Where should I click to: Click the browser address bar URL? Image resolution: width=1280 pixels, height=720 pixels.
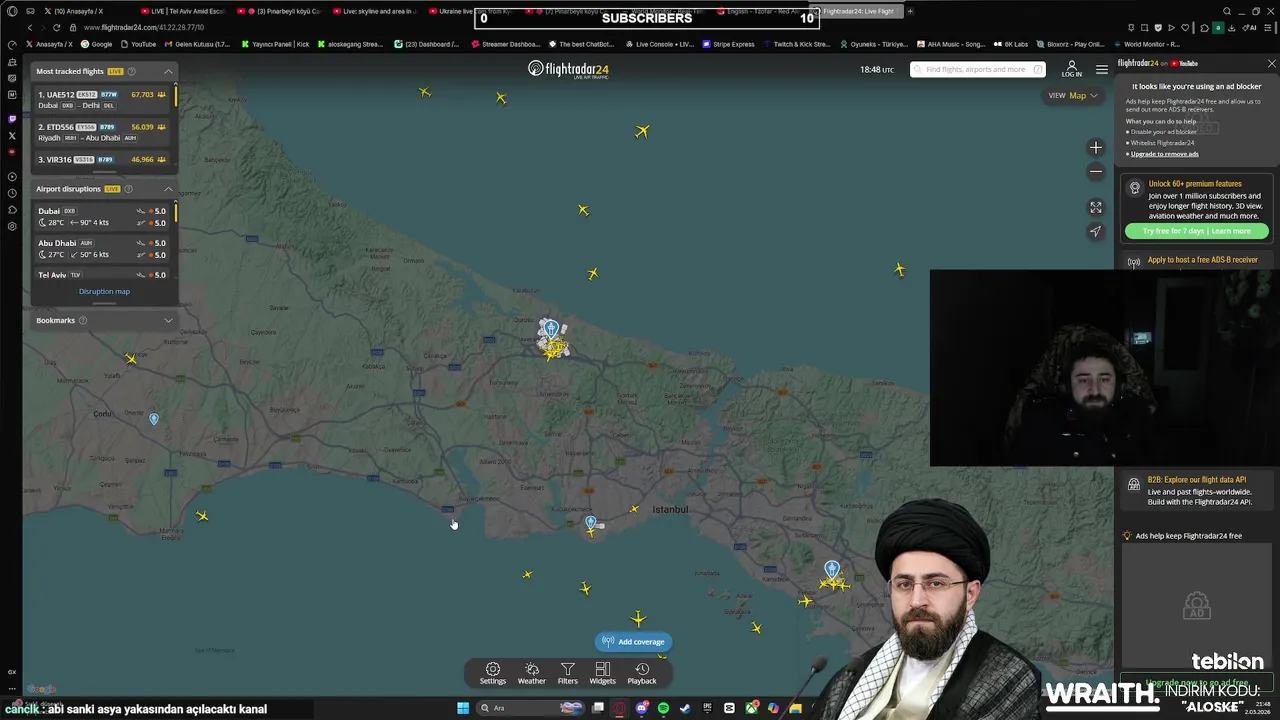[x=143, y=27]
